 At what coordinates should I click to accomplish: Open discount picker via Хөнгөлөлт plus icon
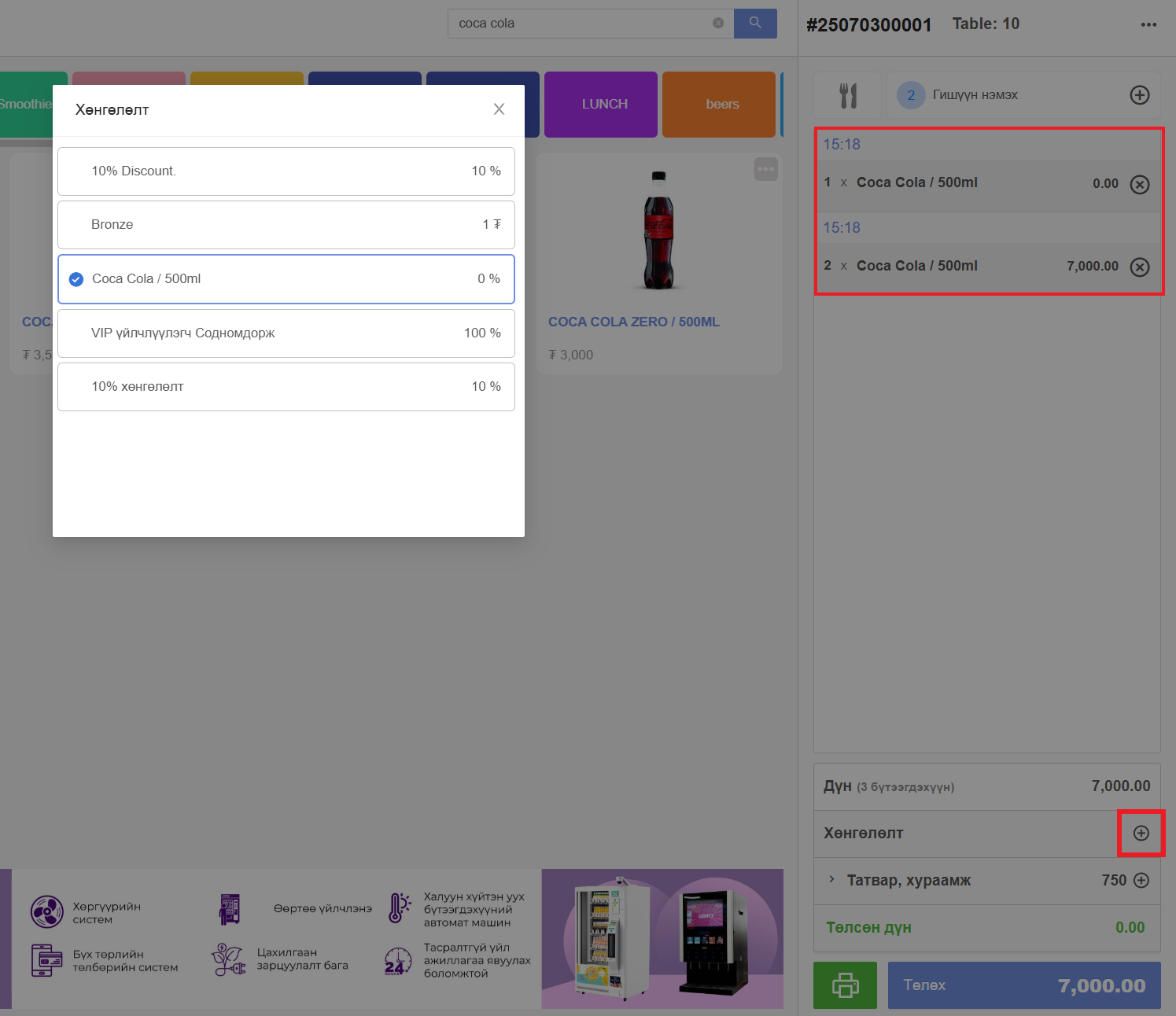tap(1141, 833)
